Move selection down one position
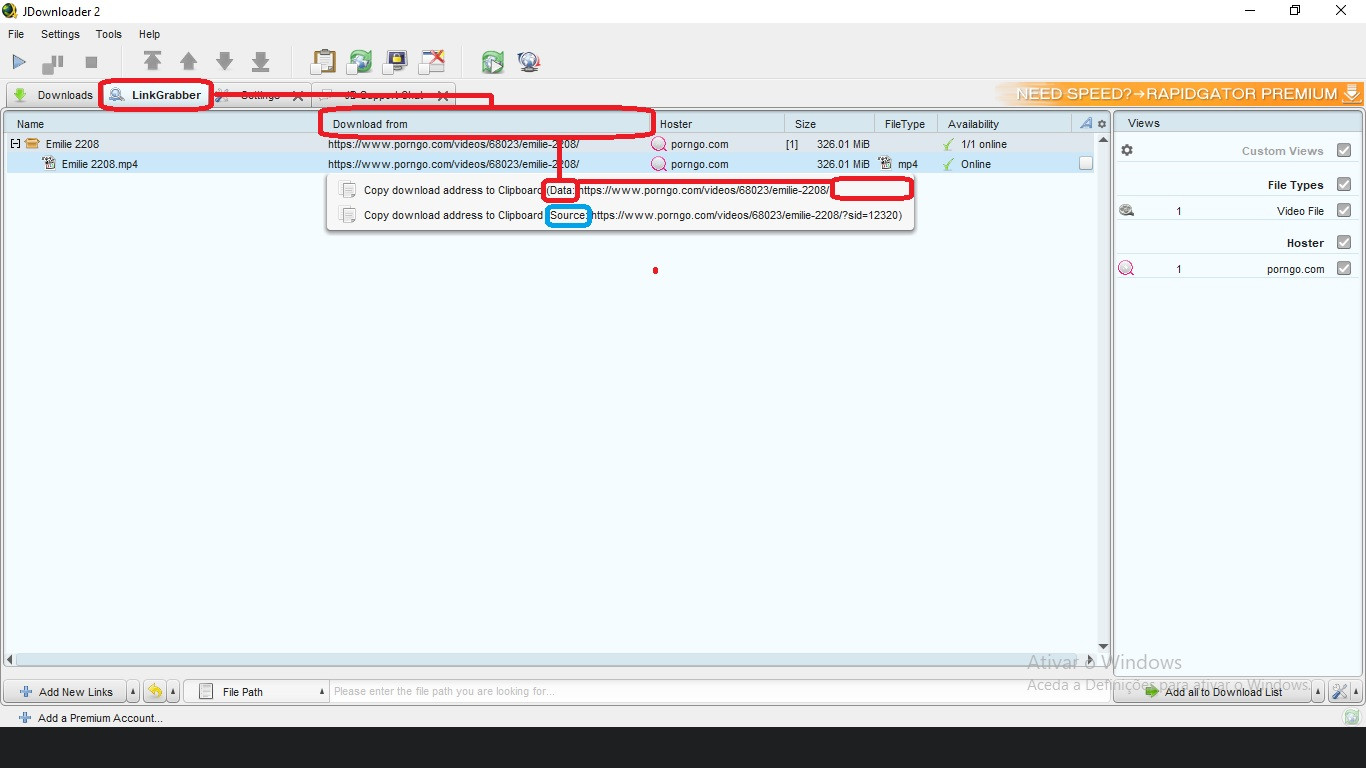The image size is (1366, 768). pyautogui.click(x=224, y=62)
